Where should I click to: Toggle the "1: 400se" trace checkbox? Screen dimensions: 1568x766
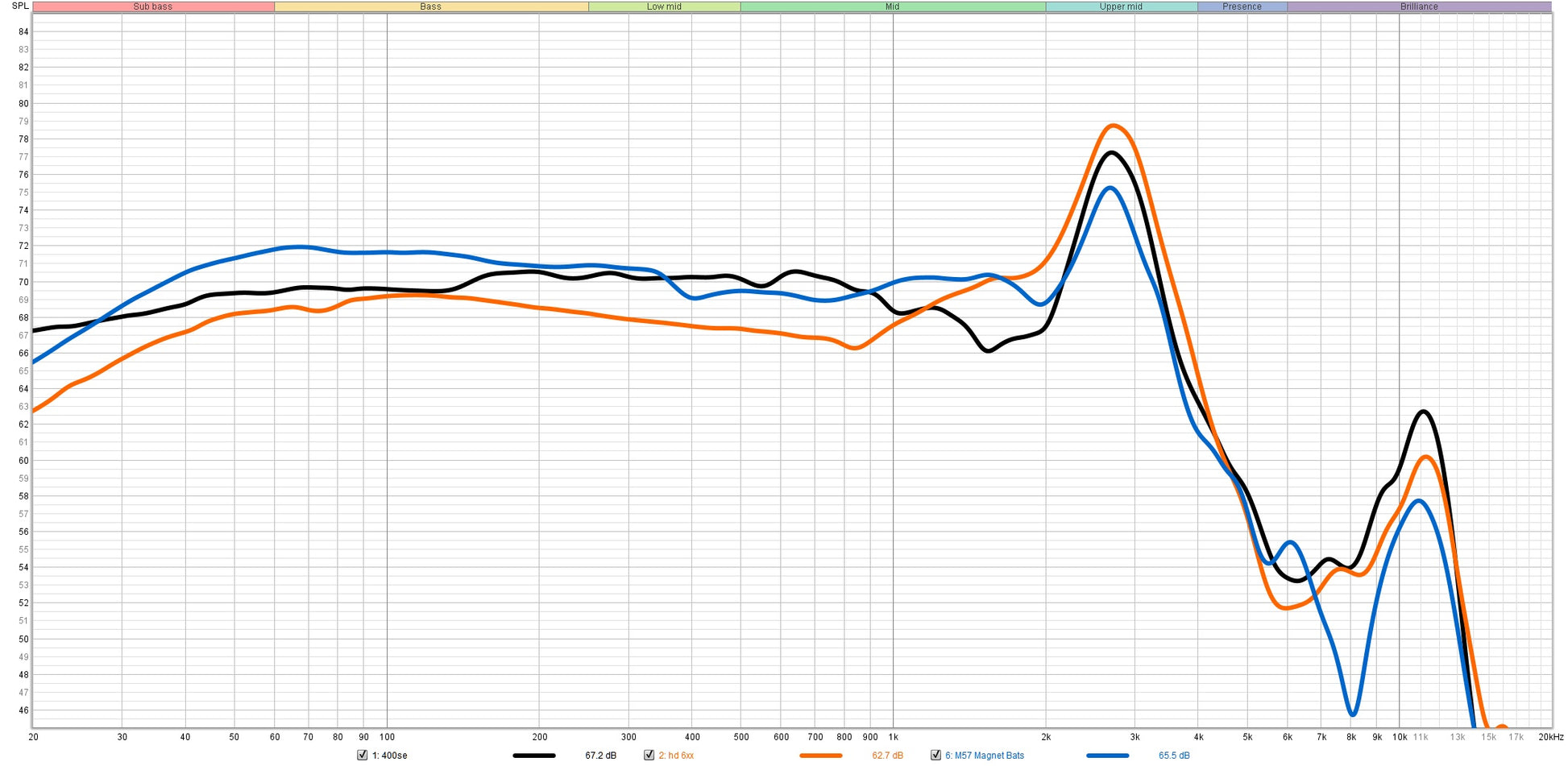(x=361, y=756)
